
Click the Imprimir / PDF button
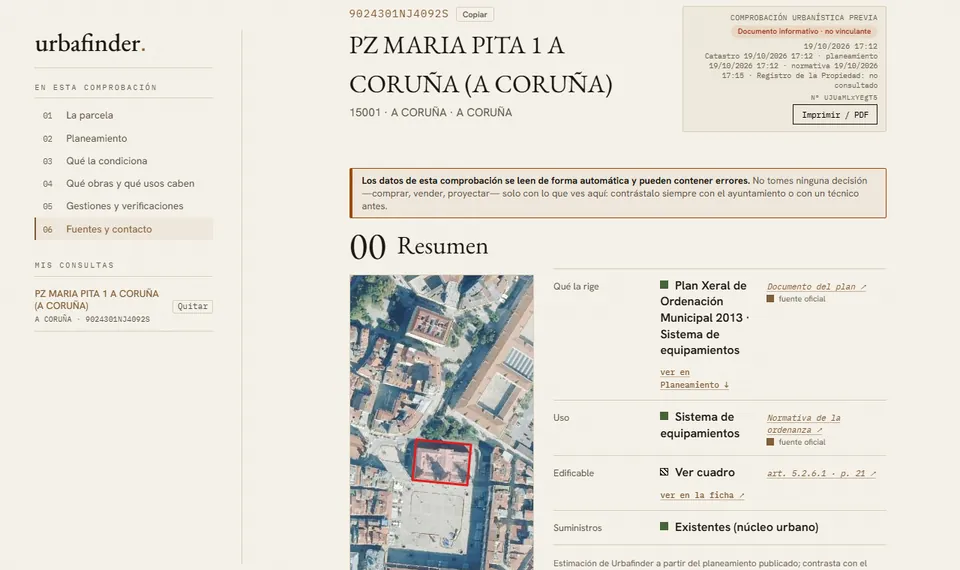coord(834,114)
